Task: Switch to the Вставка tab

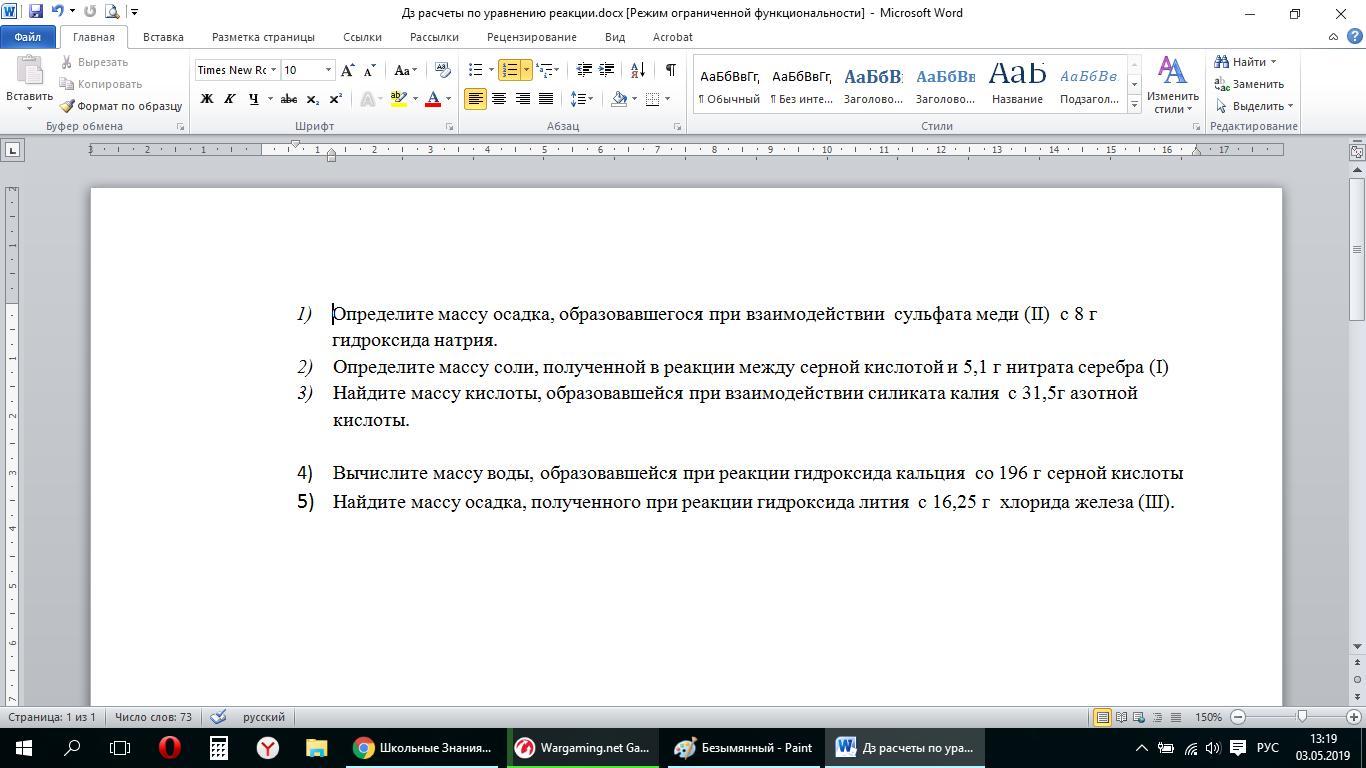Action: 163,37
